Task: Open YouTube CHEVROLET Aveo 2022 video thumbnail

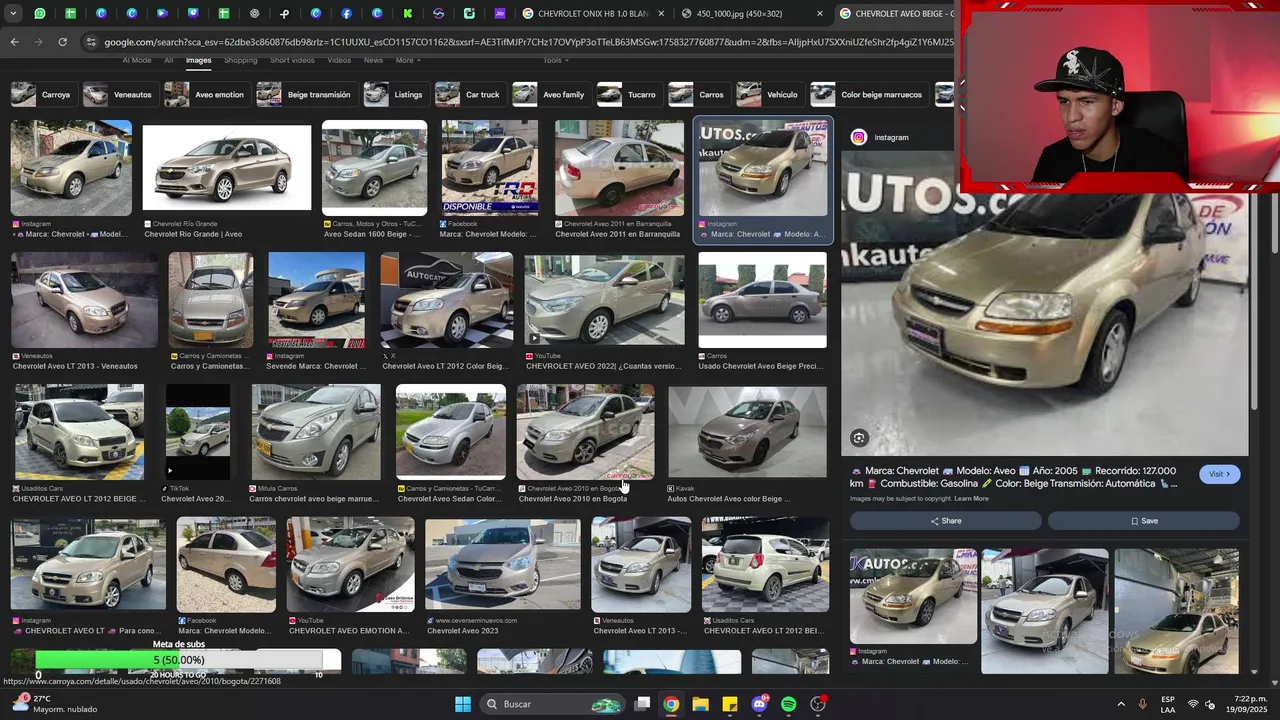Action: pos(604,300)
